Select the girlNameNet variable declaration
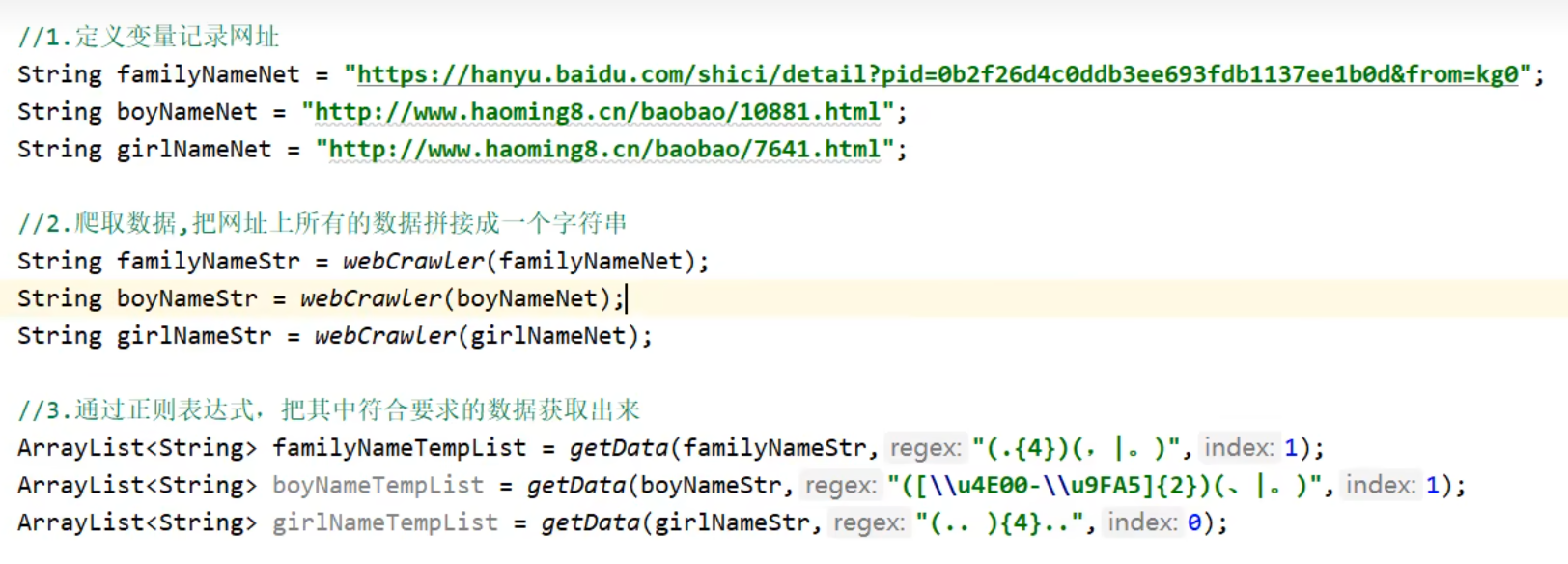This screenshot has width=1568, height=564. click(x=193, y=150)
